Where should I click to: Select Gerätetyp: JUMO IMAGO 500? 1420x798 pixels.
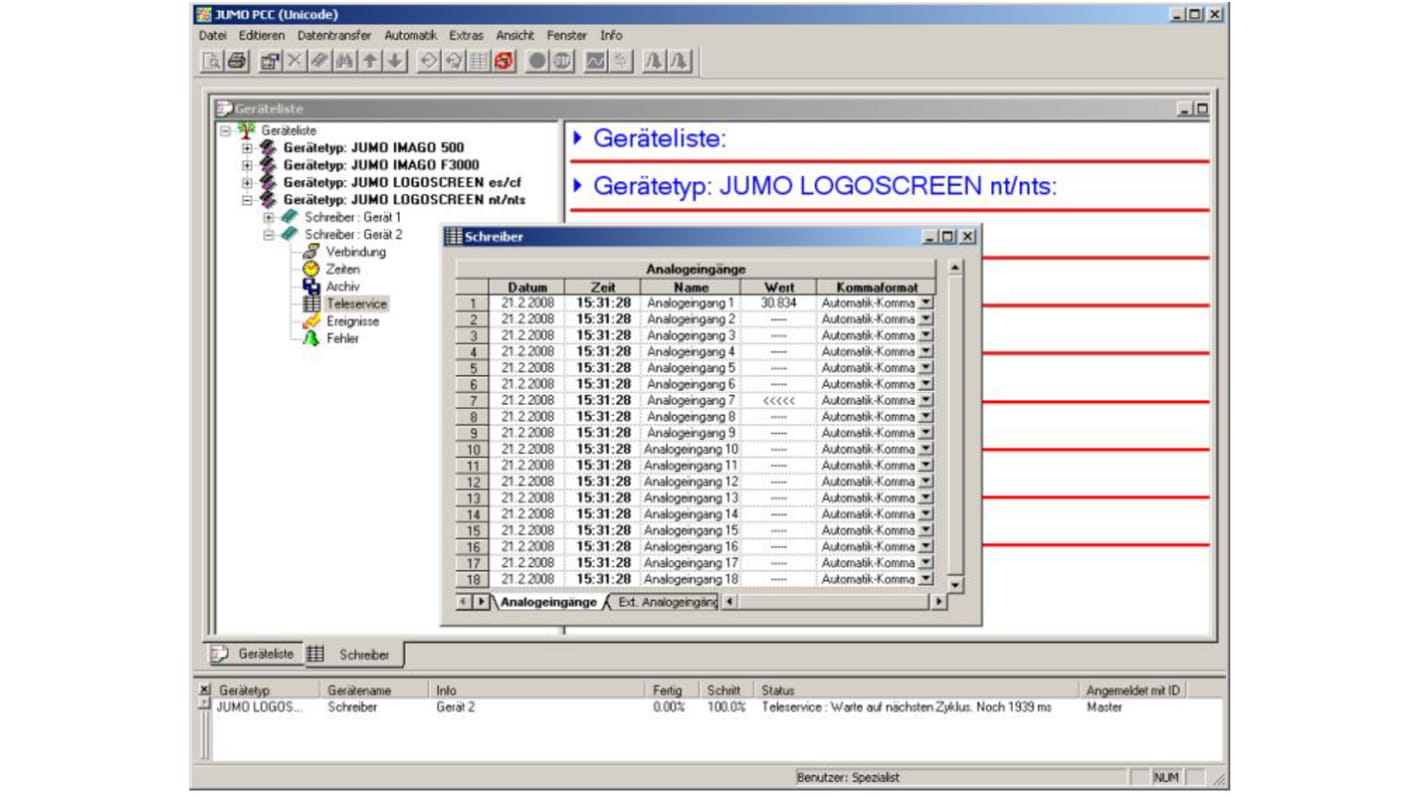(x=373, y=147)
